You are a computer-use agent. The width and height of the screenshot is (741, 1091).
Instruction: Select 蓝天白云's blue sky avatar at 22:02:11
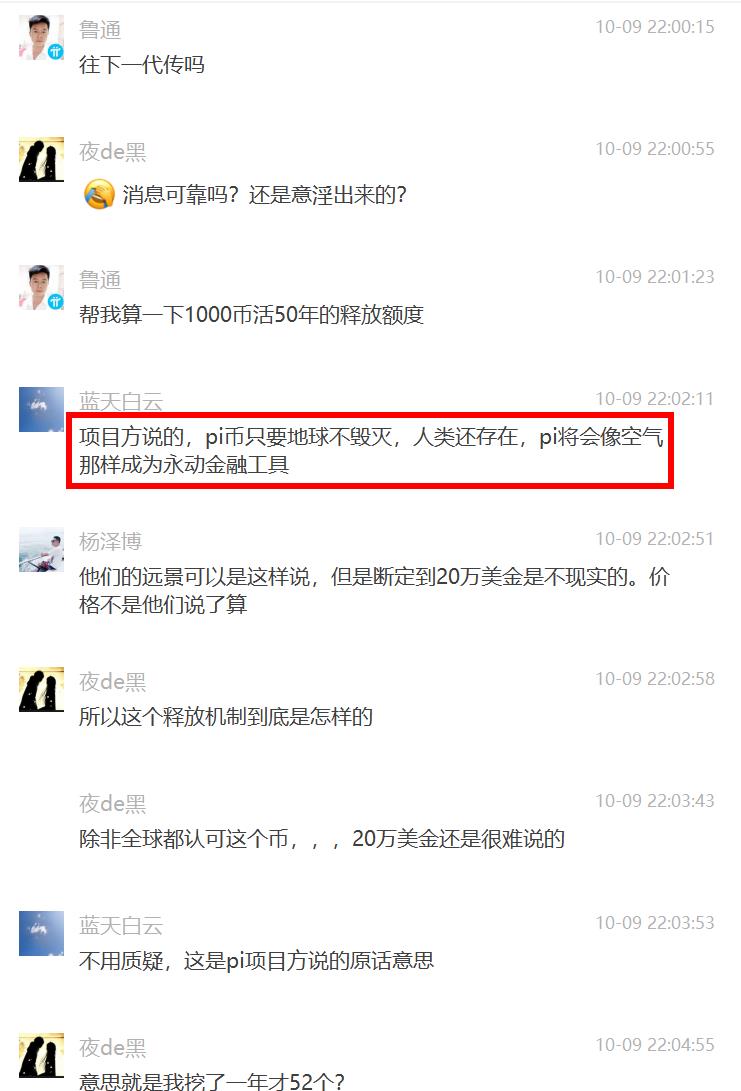point(41,409)
